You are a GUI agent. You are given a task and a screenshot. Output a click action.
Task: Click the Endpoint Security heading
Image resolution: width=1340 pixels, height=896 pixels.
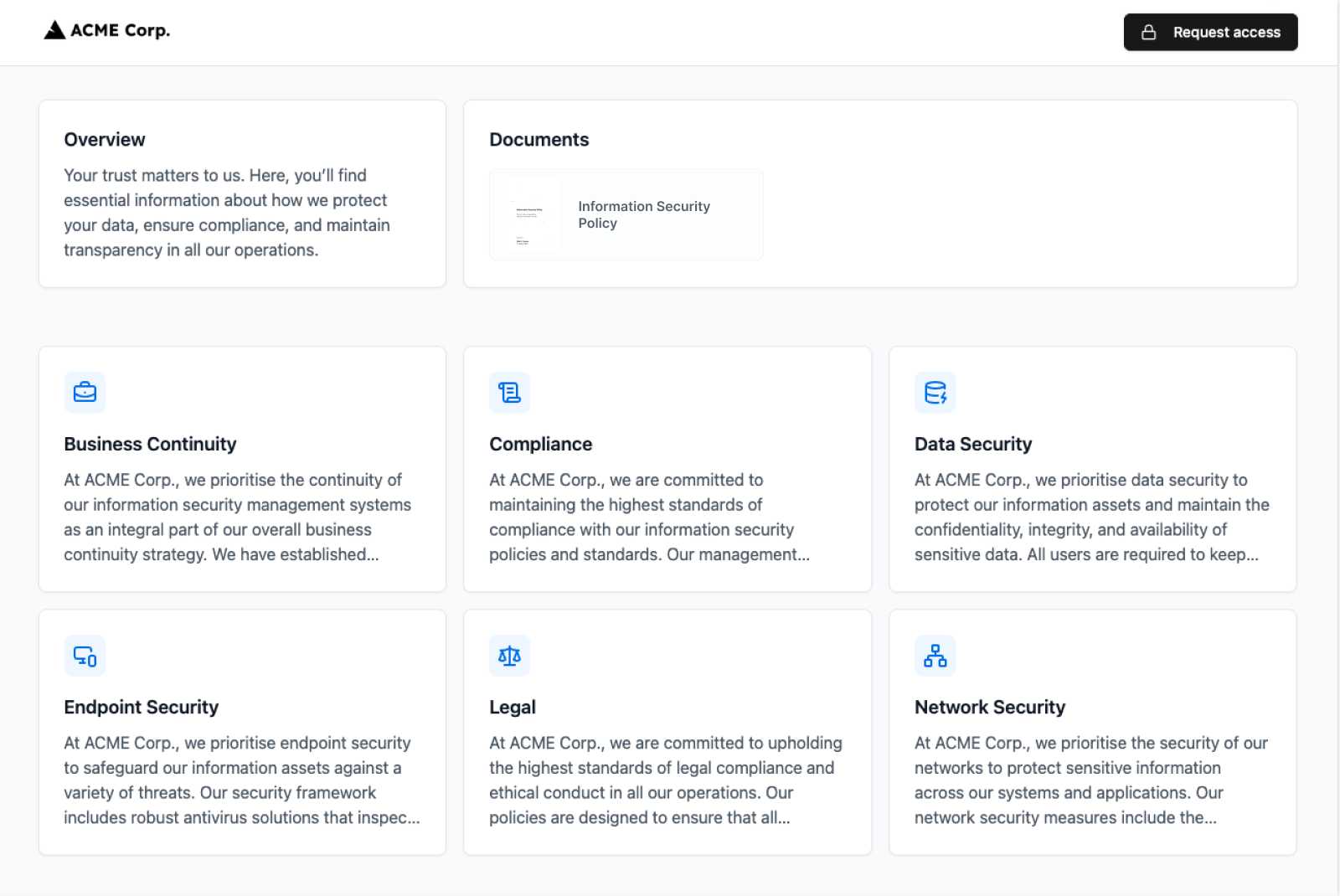pyautogui.click(x=141, y=707)
